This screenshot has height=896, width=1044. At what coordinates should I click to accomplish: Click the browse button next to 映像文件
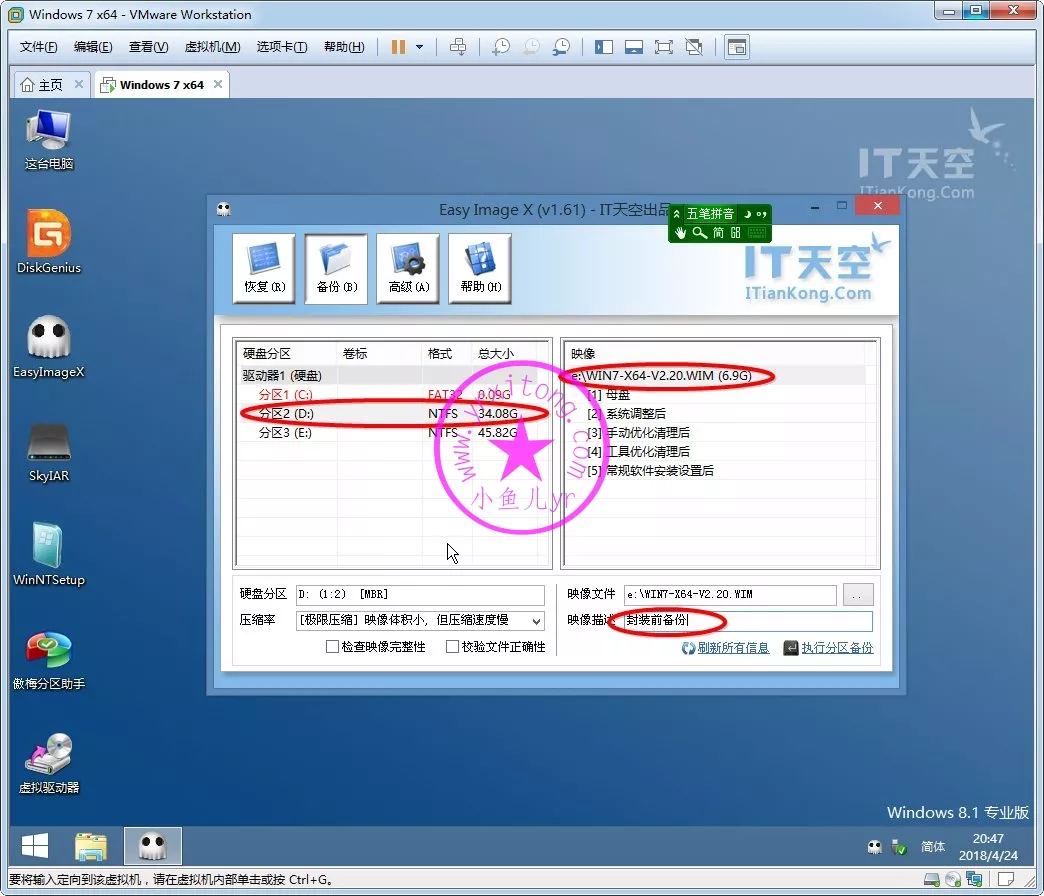point(857,595)
